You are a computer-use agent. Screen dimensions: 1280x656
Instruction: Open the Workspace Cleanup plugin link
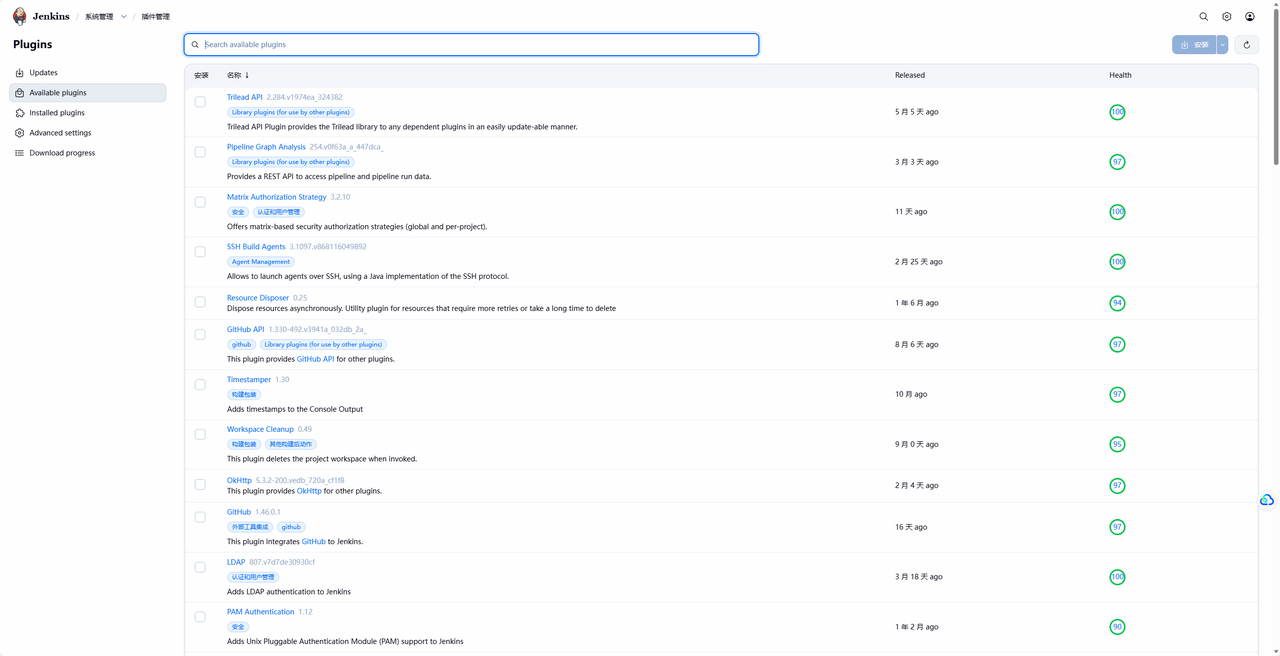point(260,429)
